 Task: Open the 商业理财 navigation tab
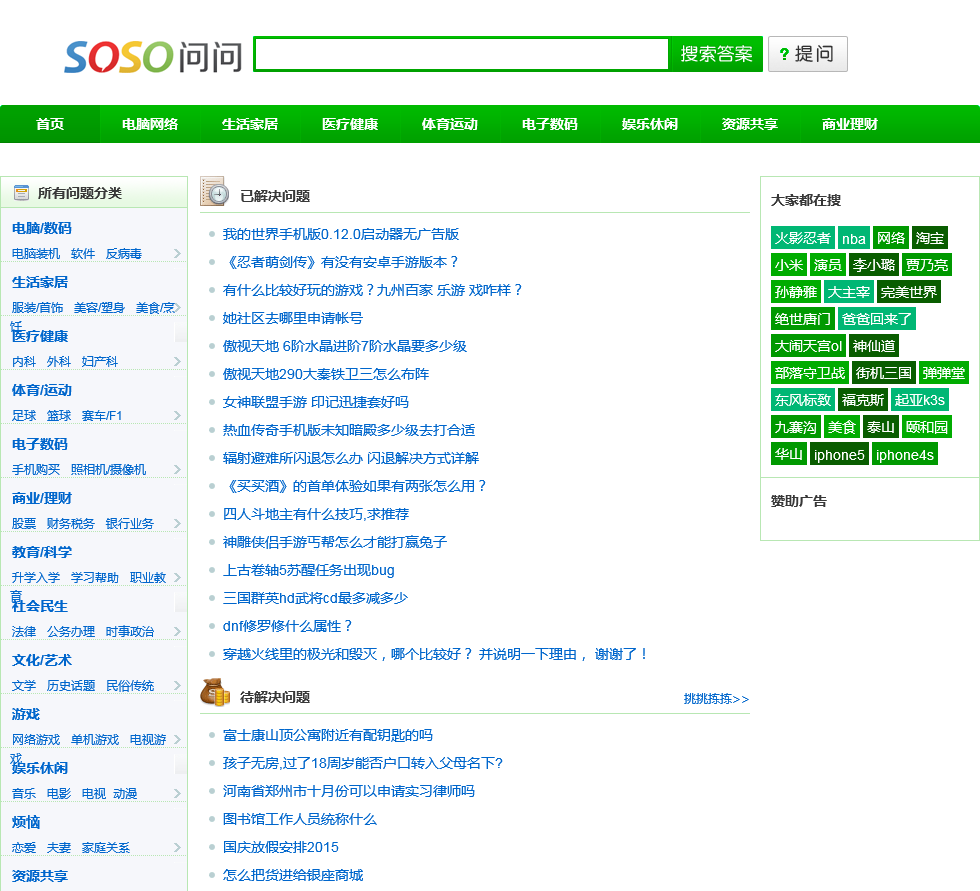tap(850, 124)
